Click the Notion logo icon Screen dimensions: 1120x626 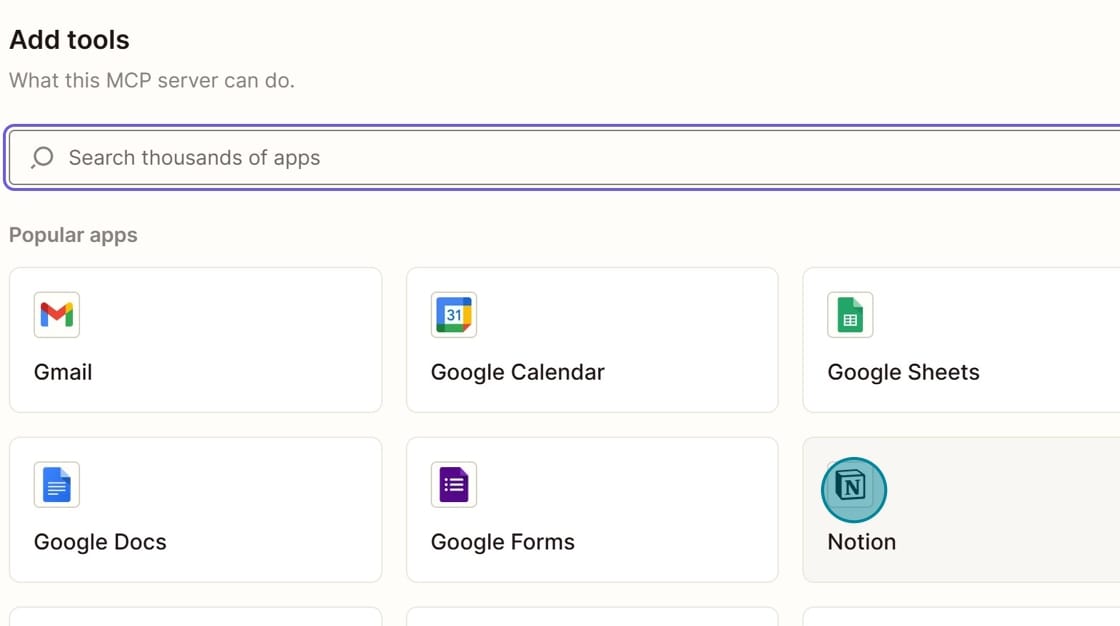(x=850, y=487)
